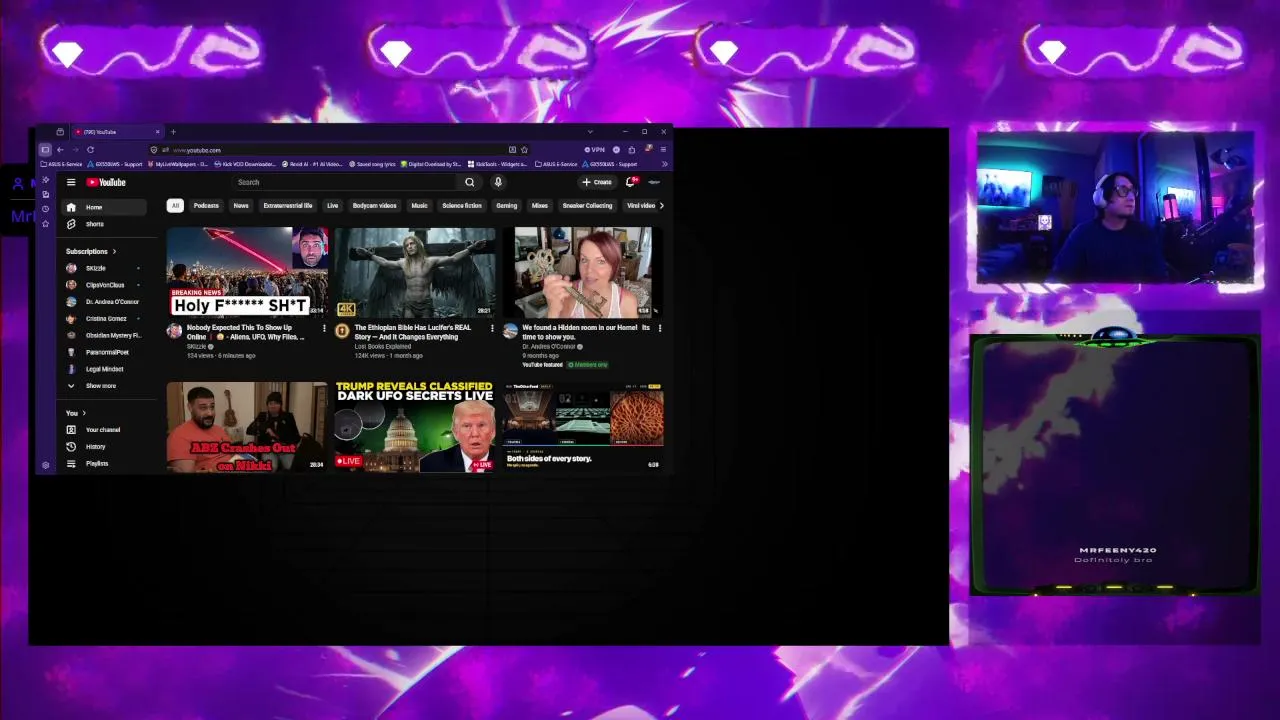Select the Science fiction chip
The image size is (1280, 720).
pos(462,206)
